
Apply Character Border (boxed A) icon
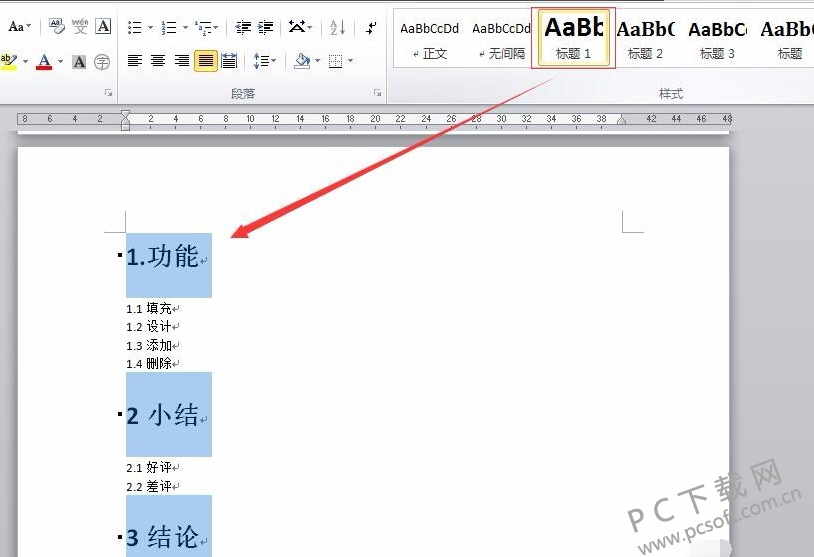tap(103, 26)
